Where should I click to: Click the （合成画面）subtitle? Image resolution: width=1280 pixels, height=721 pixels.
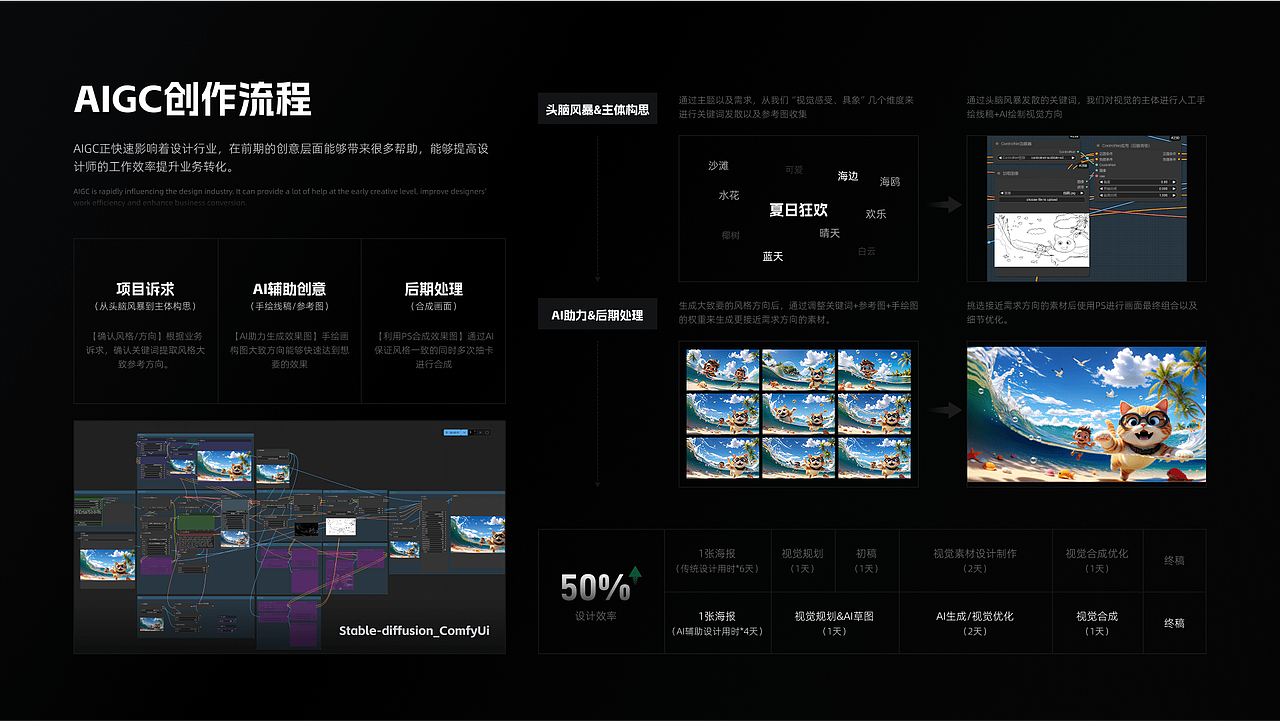(433, 306)
